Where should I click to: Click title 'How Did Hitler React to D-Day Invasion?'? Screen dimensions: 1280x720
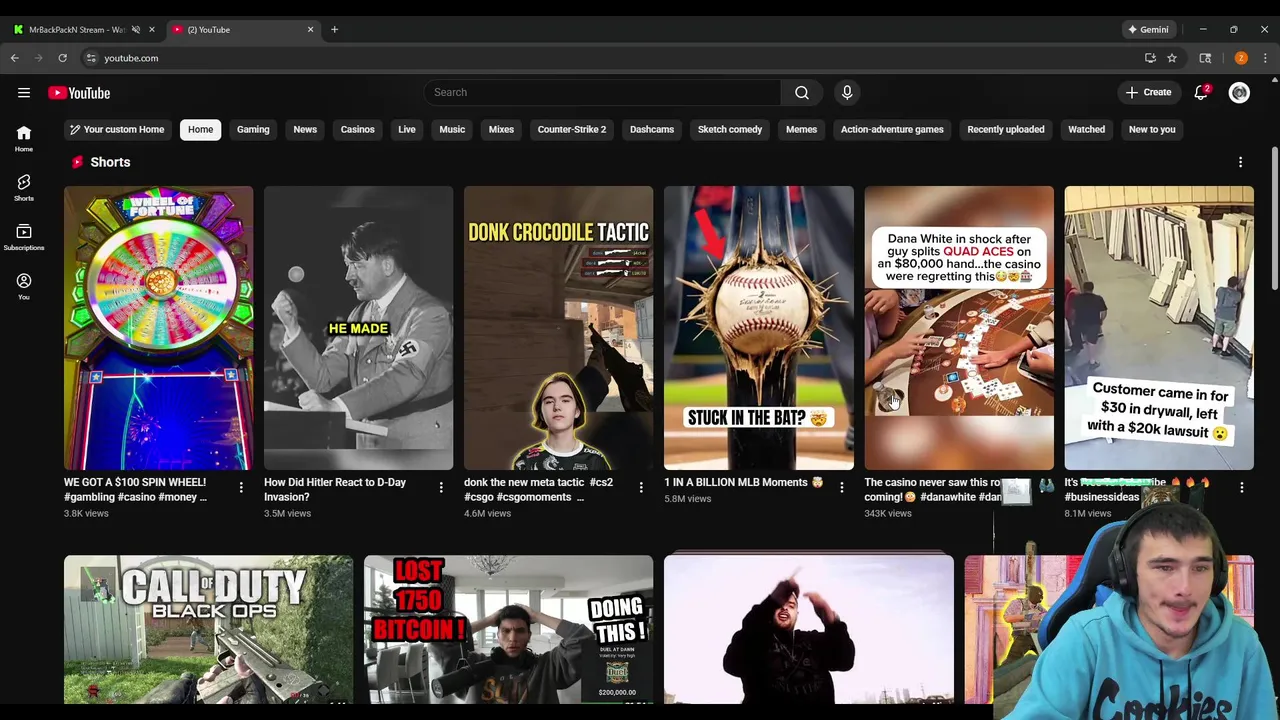335,489
